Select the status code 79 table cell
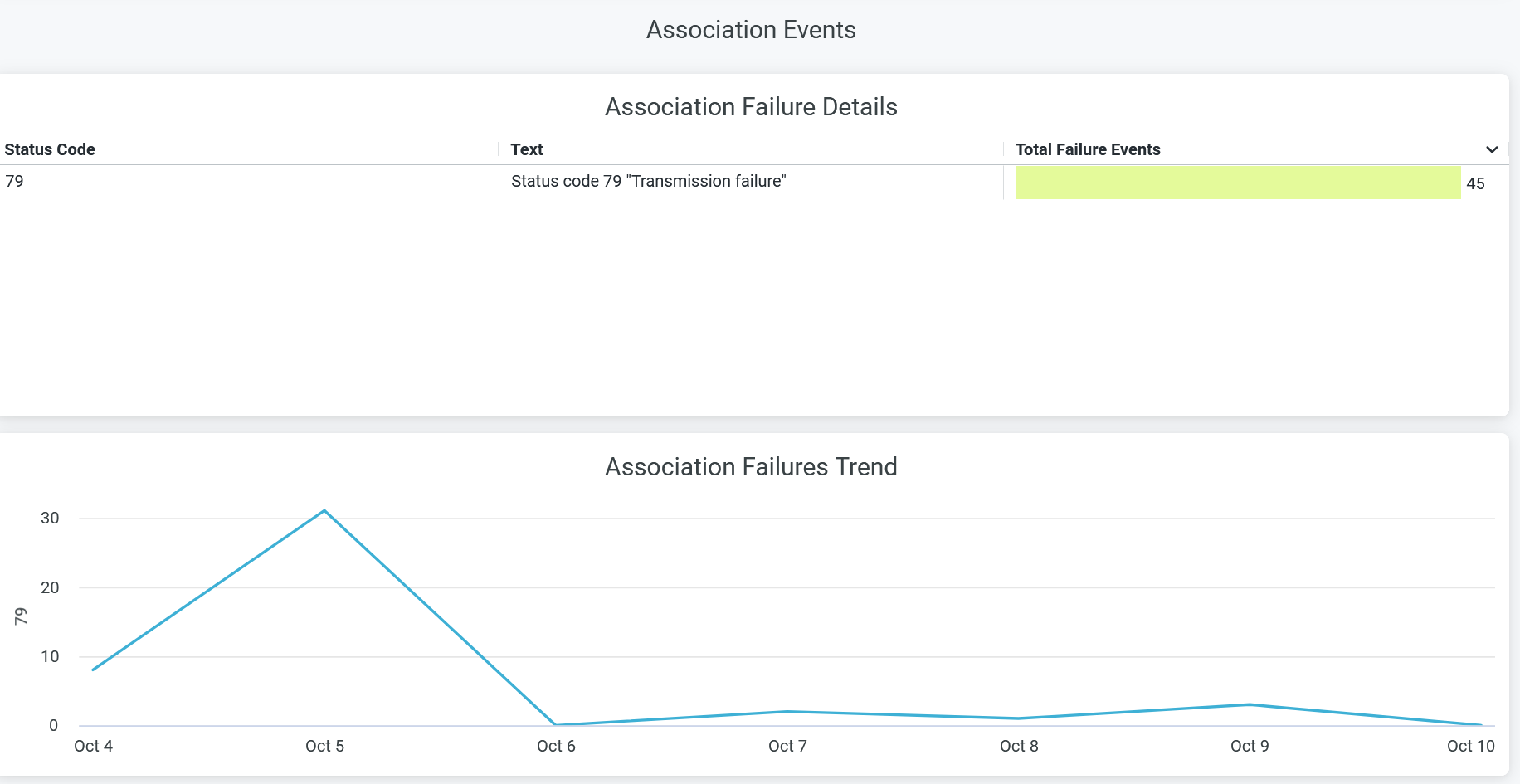 tap(15, 181)
